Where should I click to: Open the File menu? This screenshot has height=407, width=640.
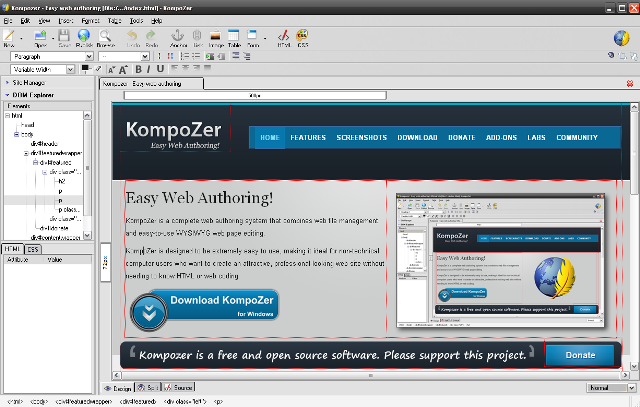(8, 20)
